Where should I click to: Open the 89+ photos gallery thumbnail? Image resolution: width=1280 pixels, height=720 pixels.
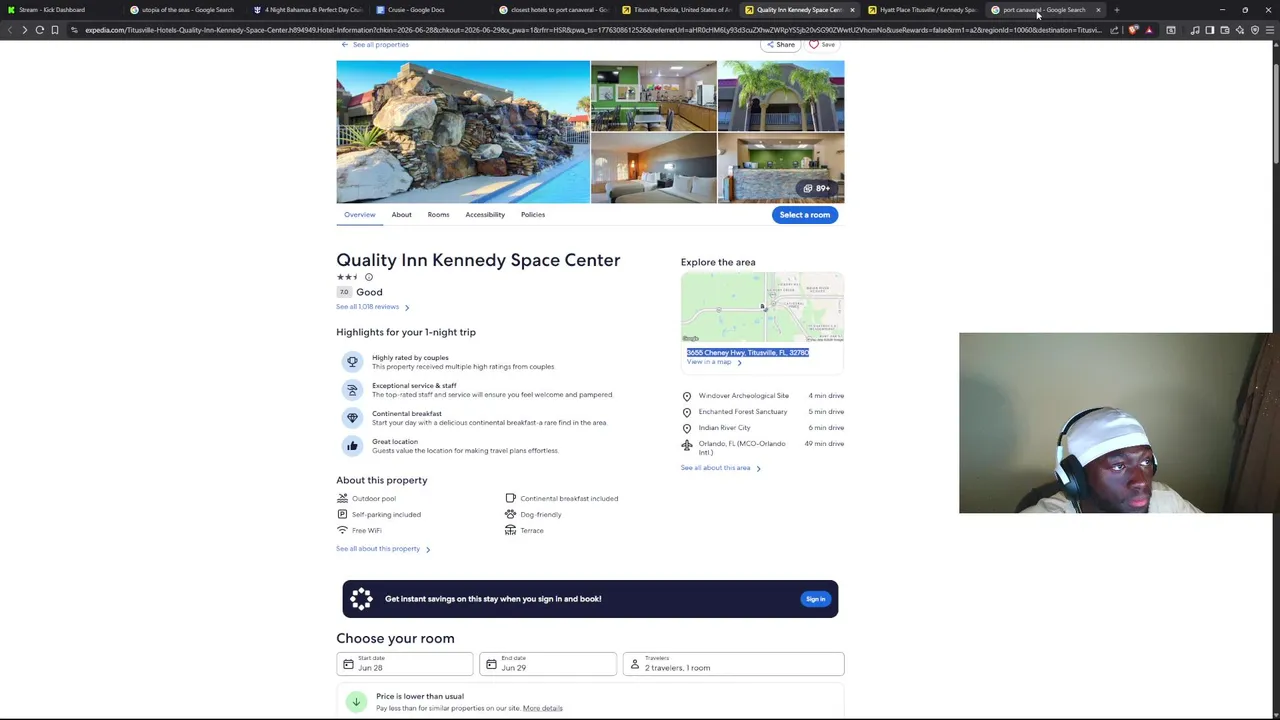point(781,169)
